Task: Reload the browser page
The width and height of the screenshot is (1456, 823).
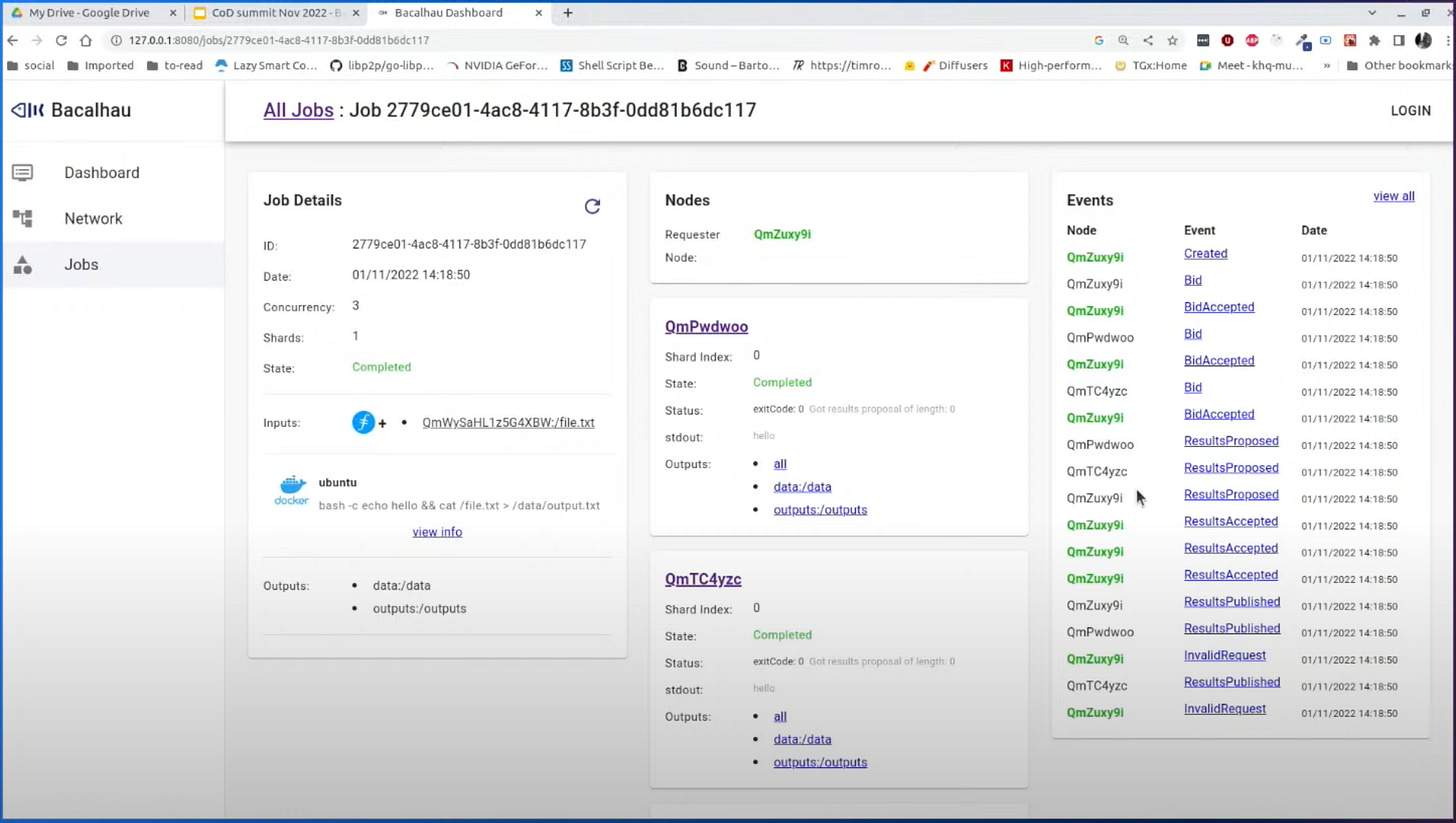Action: point(61,40)
